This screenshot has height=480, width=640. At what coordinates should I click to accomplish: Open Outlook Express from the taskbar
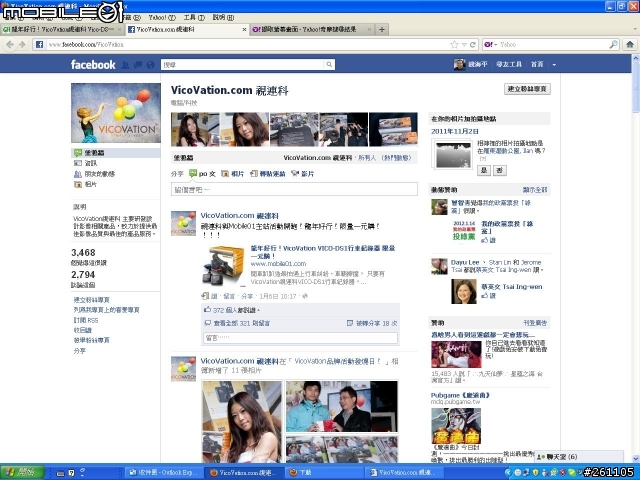pyautogui.click(x=163, y=473)
